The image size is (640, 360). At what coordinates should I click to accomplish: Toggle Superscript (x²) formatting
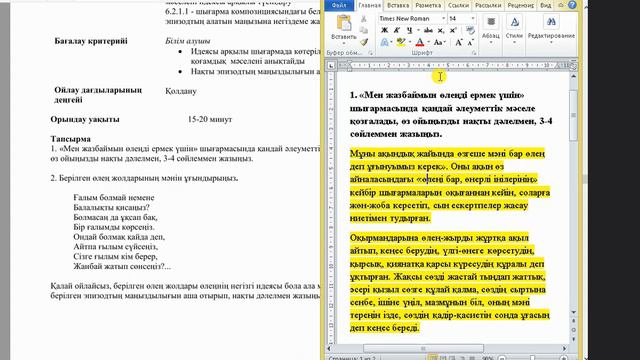(453, 30)
